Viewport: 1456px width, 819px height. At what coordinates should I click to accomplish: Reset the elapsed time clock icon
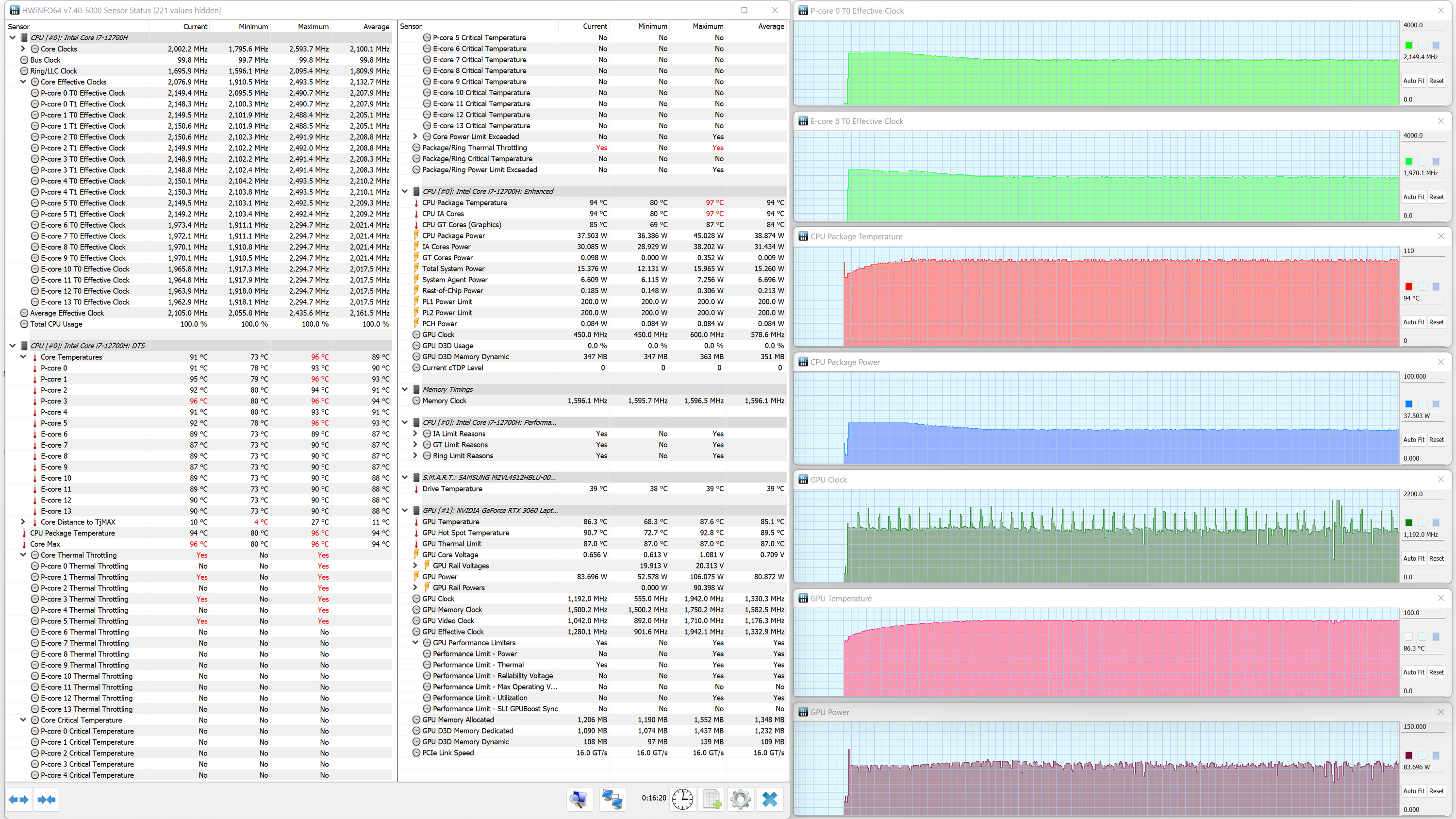pos(683,799)
